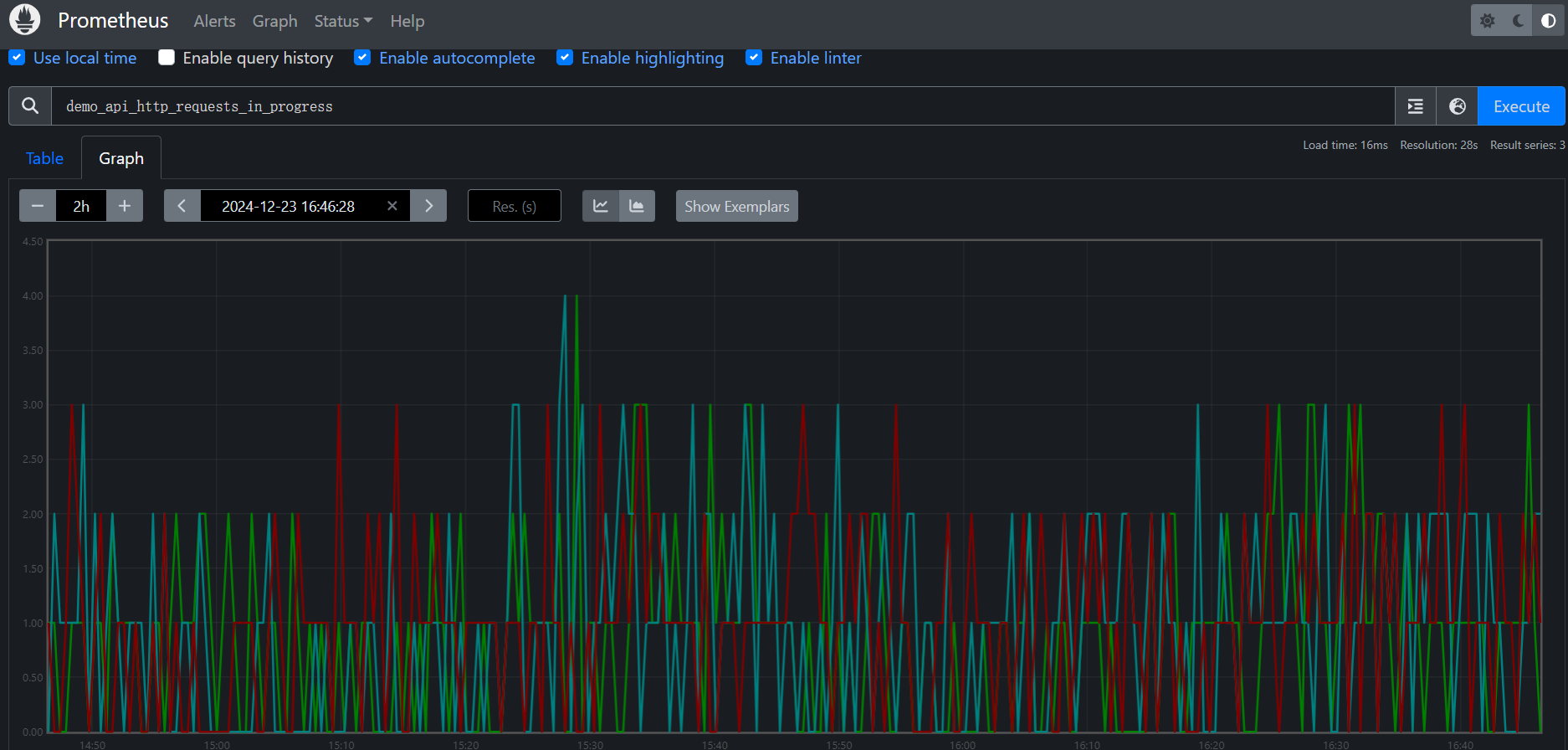Switch to the Table tab
This screenshot has width=1568, height=750.
44,158
